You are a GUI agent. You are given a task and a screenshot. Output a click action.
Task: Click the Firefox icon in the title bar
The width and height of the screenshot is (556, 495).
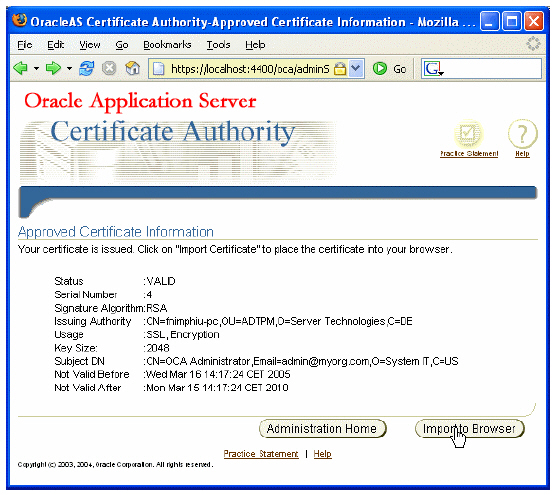tap(19, 21)
